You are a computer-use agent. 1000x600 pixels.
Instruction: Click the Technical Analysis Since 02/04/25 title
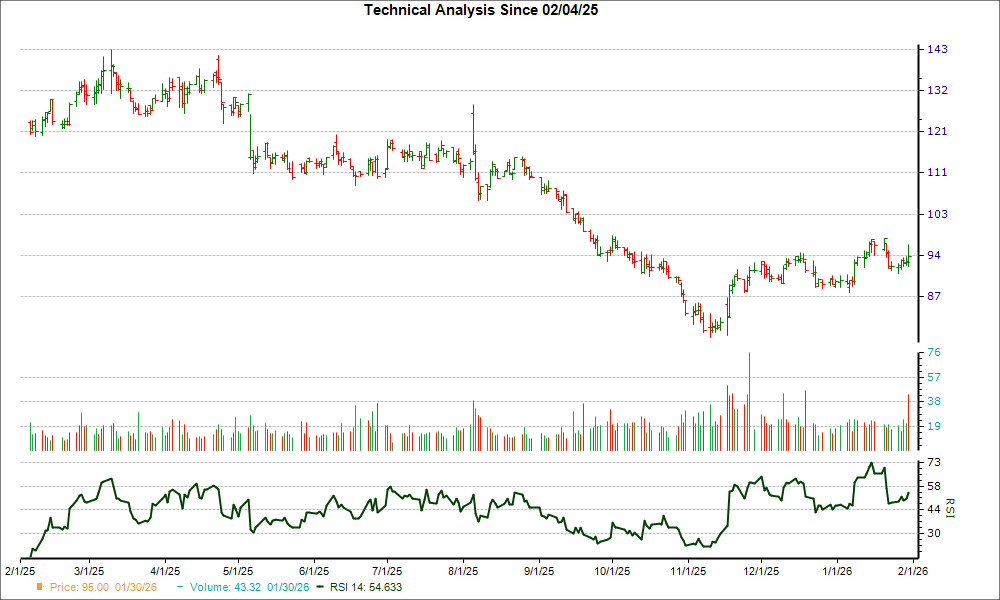point(482,10)
